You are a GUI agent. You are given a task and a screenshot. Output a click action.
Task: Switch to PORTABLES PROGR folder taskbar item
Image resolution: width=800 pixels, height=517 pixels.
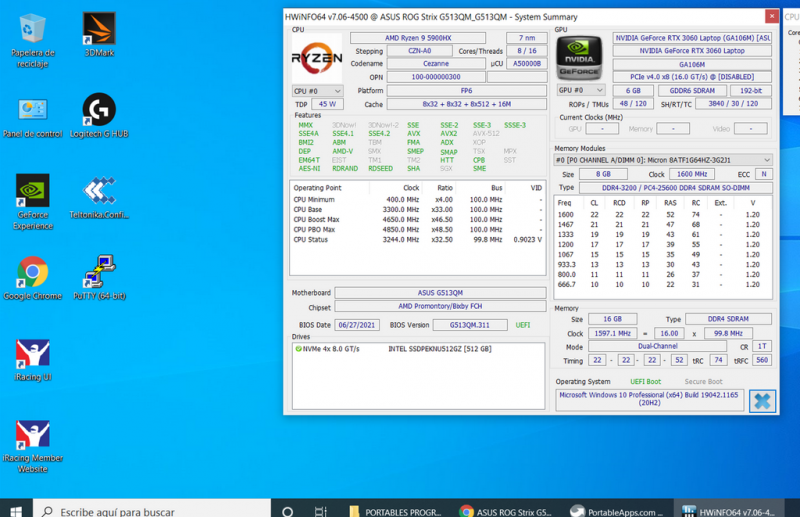[395, 511]
